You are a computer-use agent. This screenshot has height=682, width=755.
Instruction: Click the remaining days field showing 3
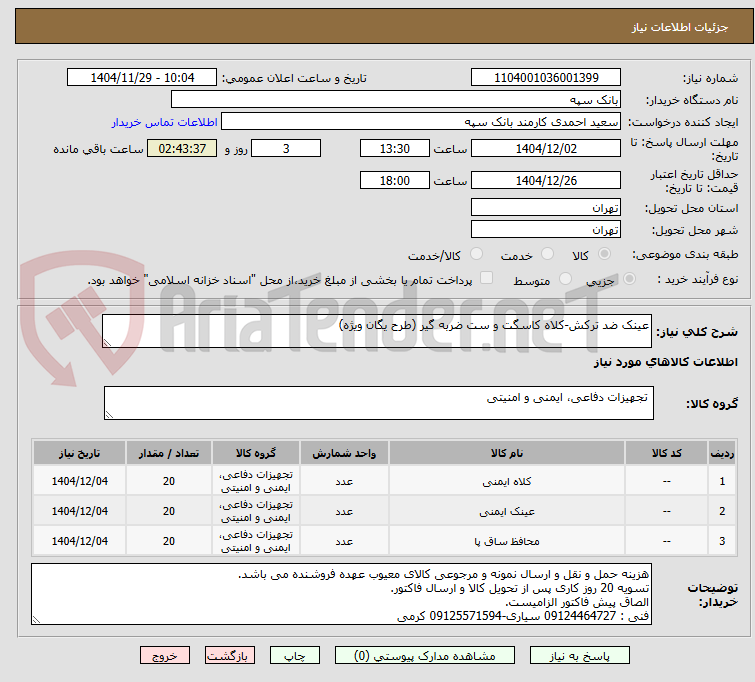point(286,148)
